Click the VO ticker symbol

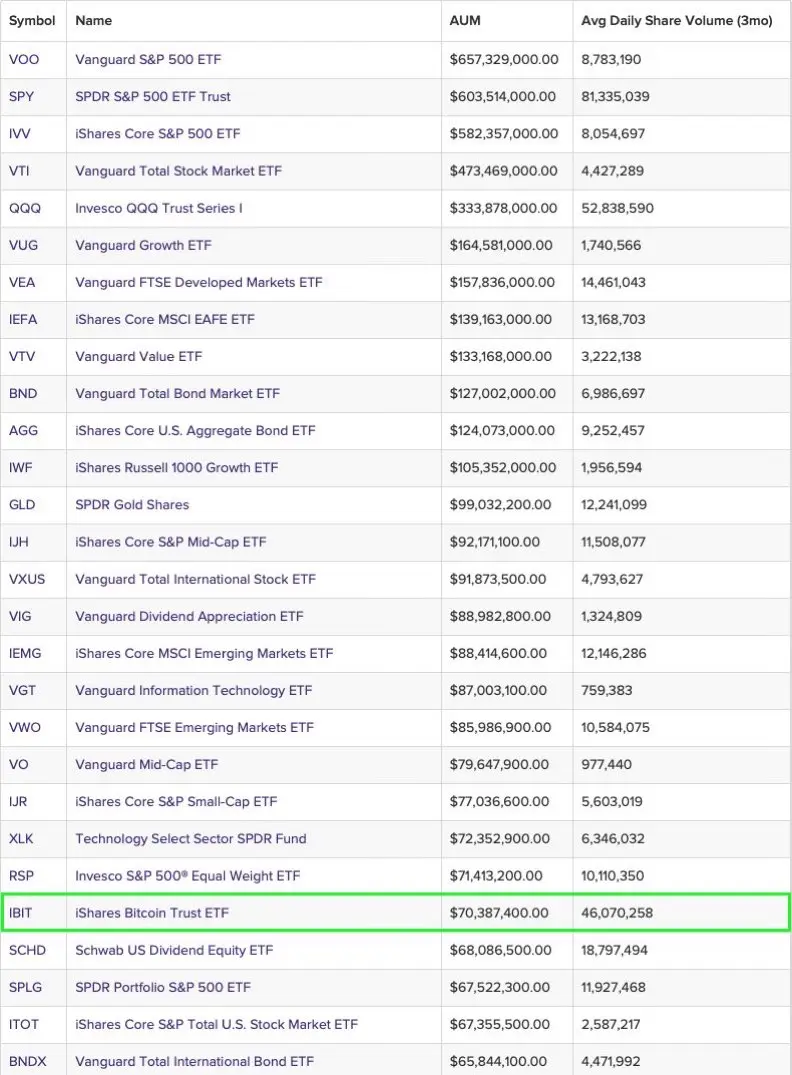tap(19, 764)
